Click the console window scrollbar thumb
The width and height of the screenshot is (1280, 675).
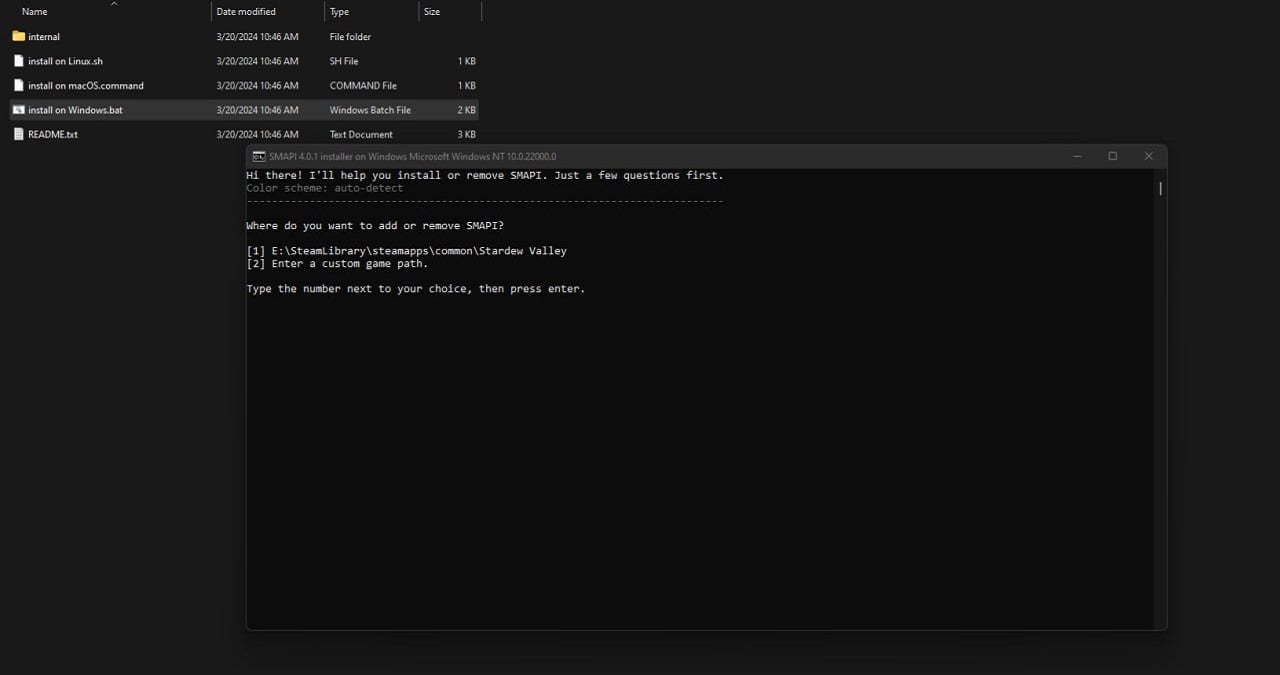(x=1160, y=188)
